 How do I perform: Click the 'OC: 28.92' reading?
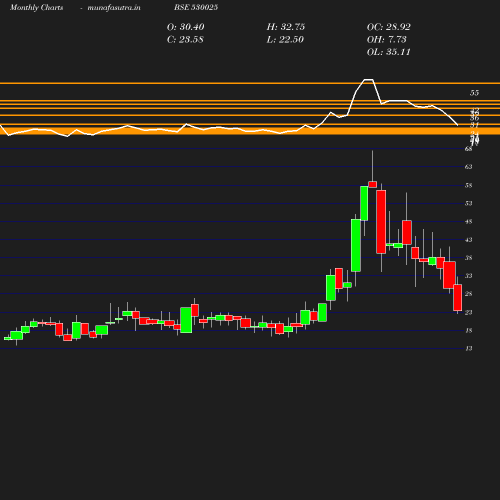click(x=389, y=27)
